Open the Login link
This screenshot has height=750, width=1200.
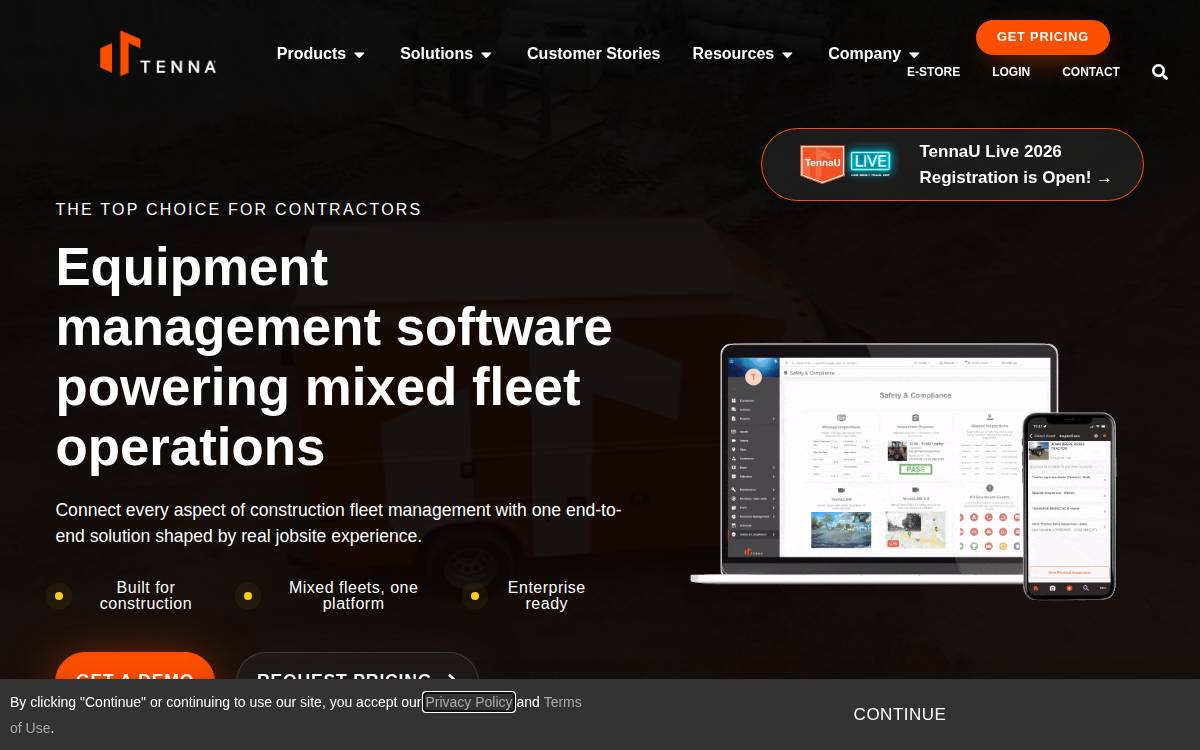[1011, 72]
